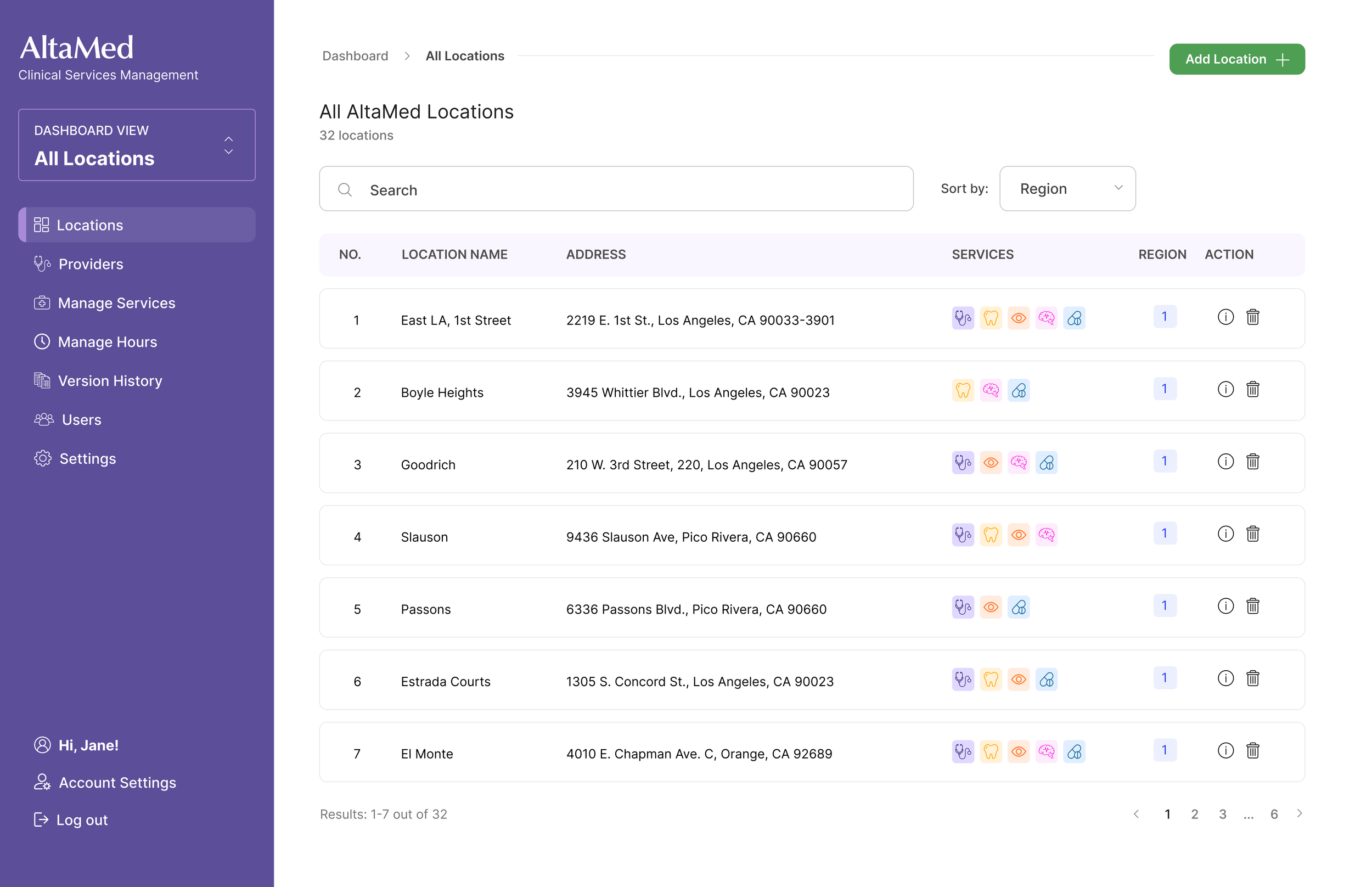Expand the Sort by Region dropdown

[x=1067, y=188]
